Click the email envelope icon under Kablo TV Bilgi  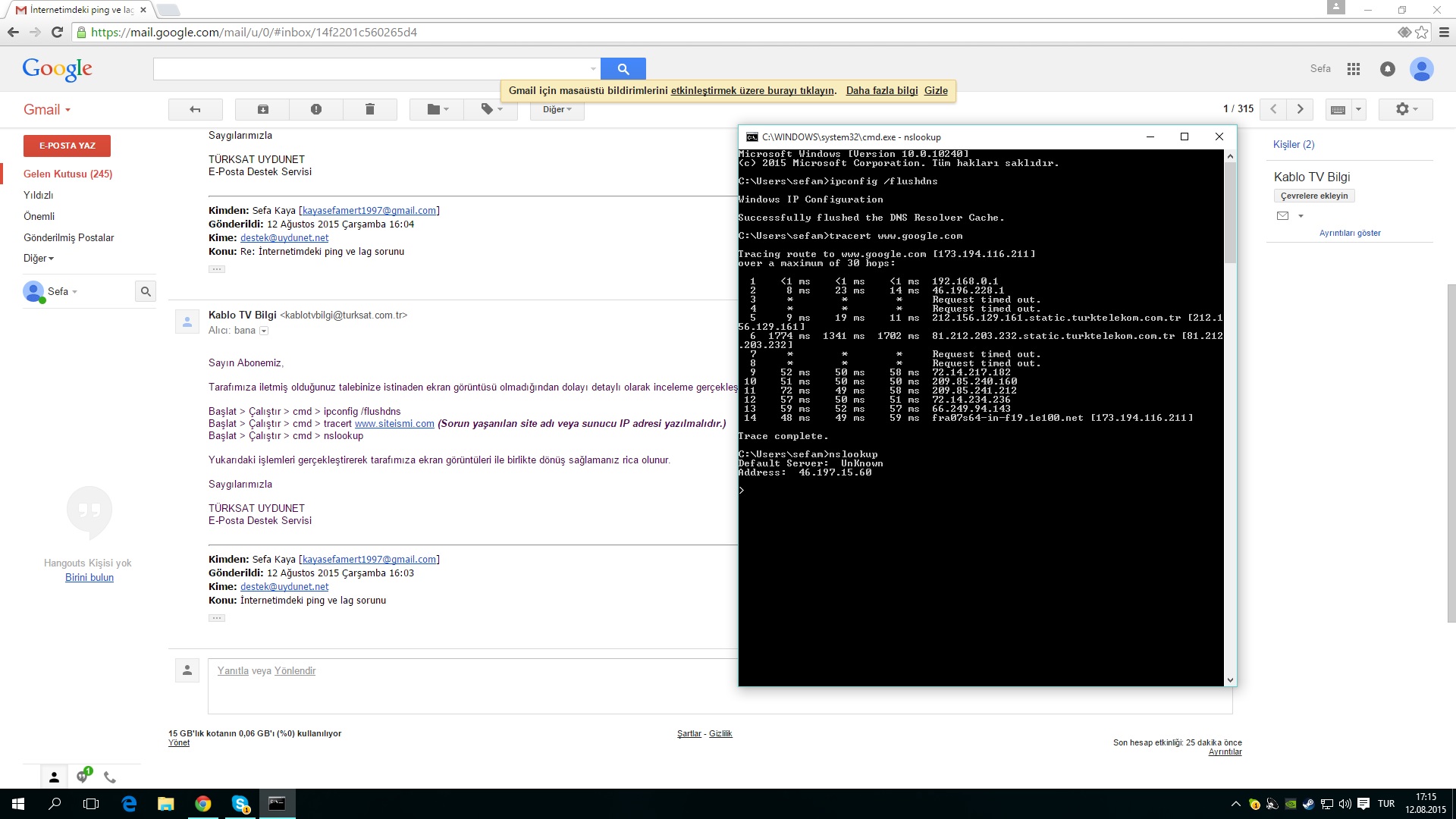[1282, 216]
